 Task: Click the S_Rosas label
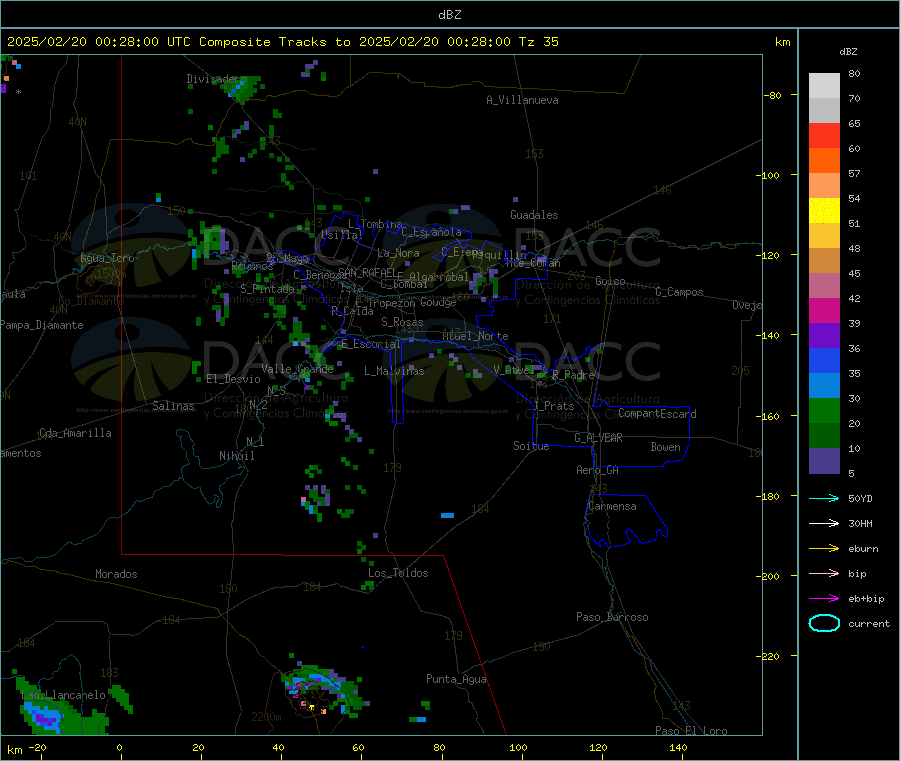[402, 322]
